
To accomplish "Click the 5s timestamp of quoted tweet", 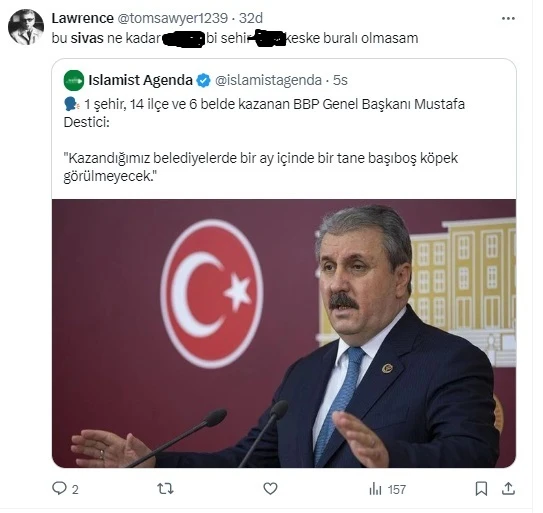I will pos(340,80).
